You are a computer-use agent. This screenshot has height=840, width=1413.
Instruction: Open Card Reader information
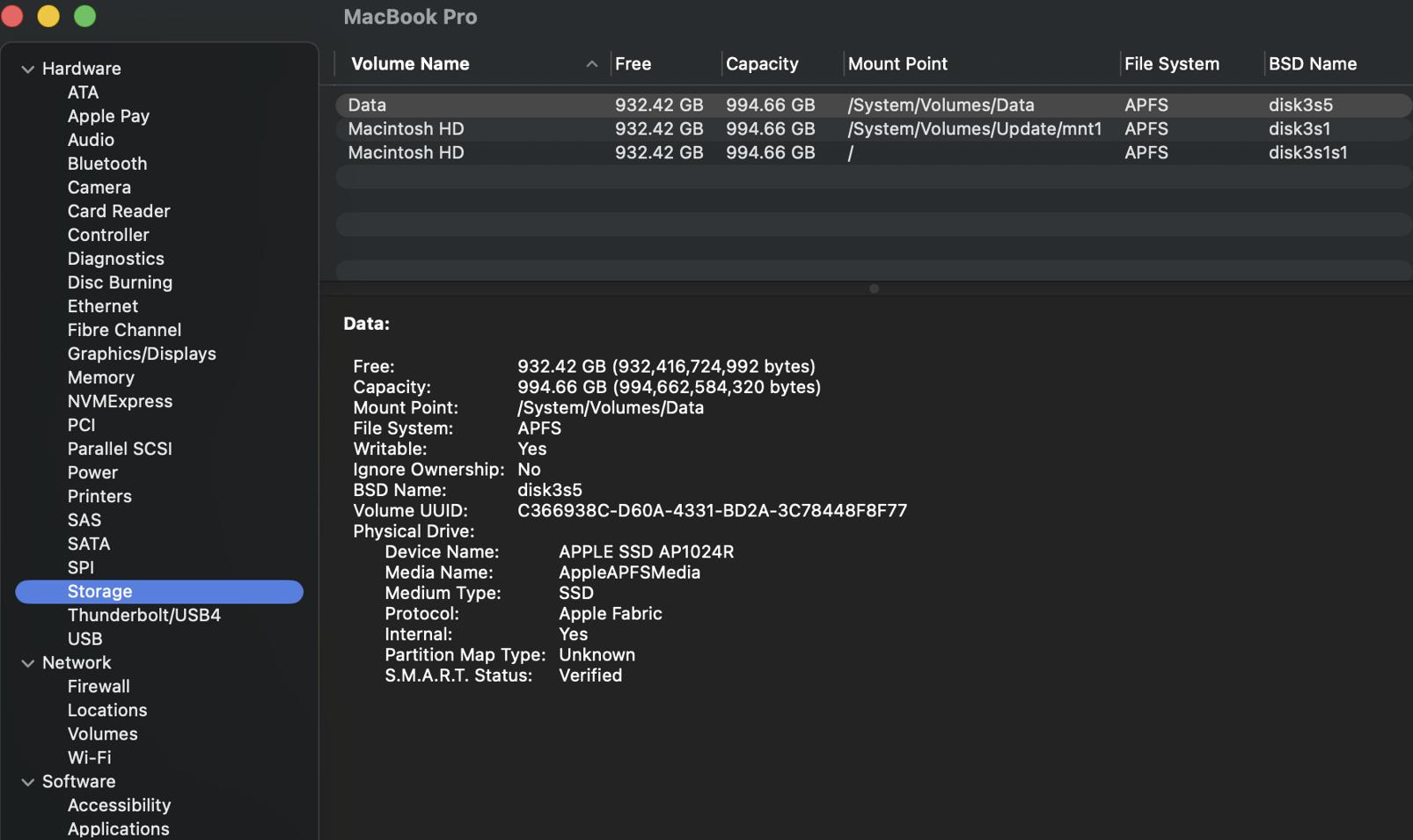tap(119, 211)
